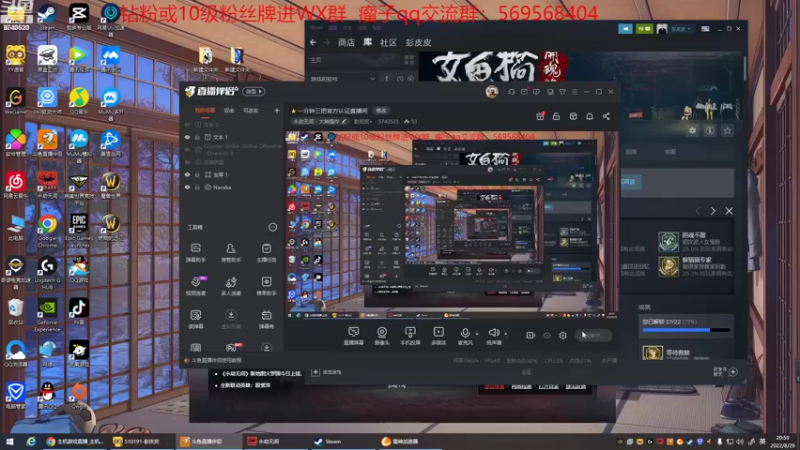The width and height of the screenshot is (800, 450).
Task: Open the 多人连麦 tool icon
Action: click(x=231, y=286)
